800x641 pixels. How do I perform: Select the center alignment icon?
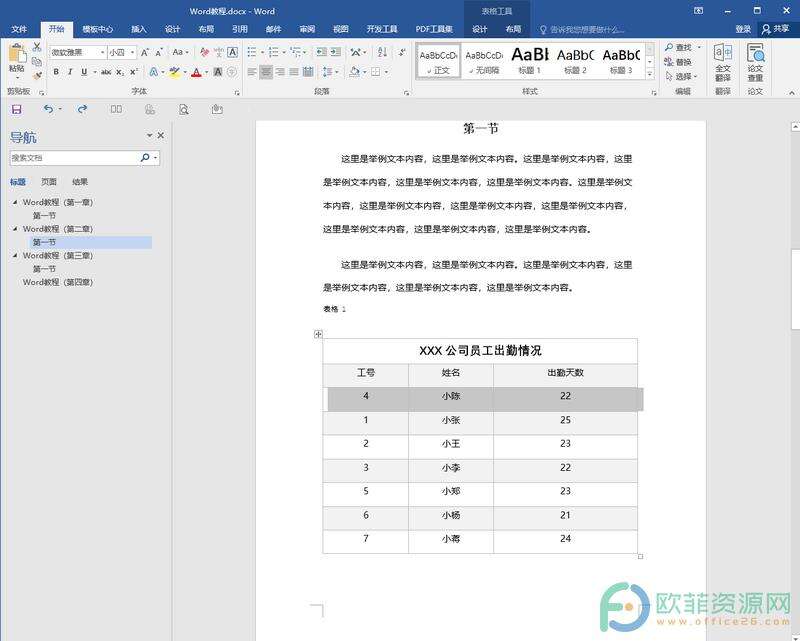point(266,72)
